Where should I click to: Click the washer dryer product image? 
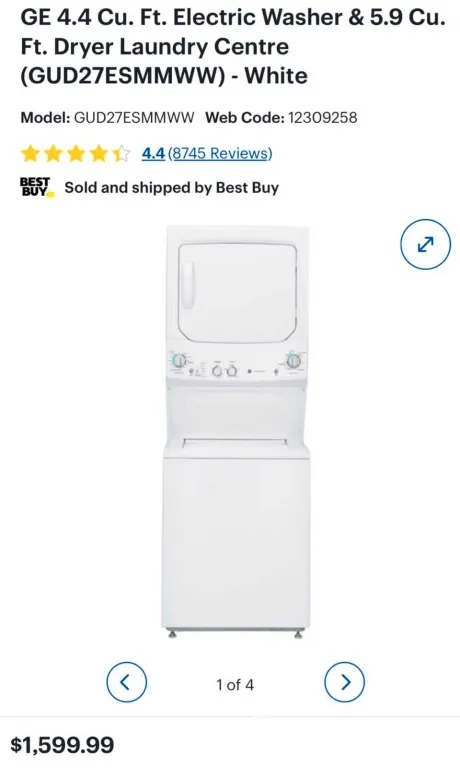[236, 432]
